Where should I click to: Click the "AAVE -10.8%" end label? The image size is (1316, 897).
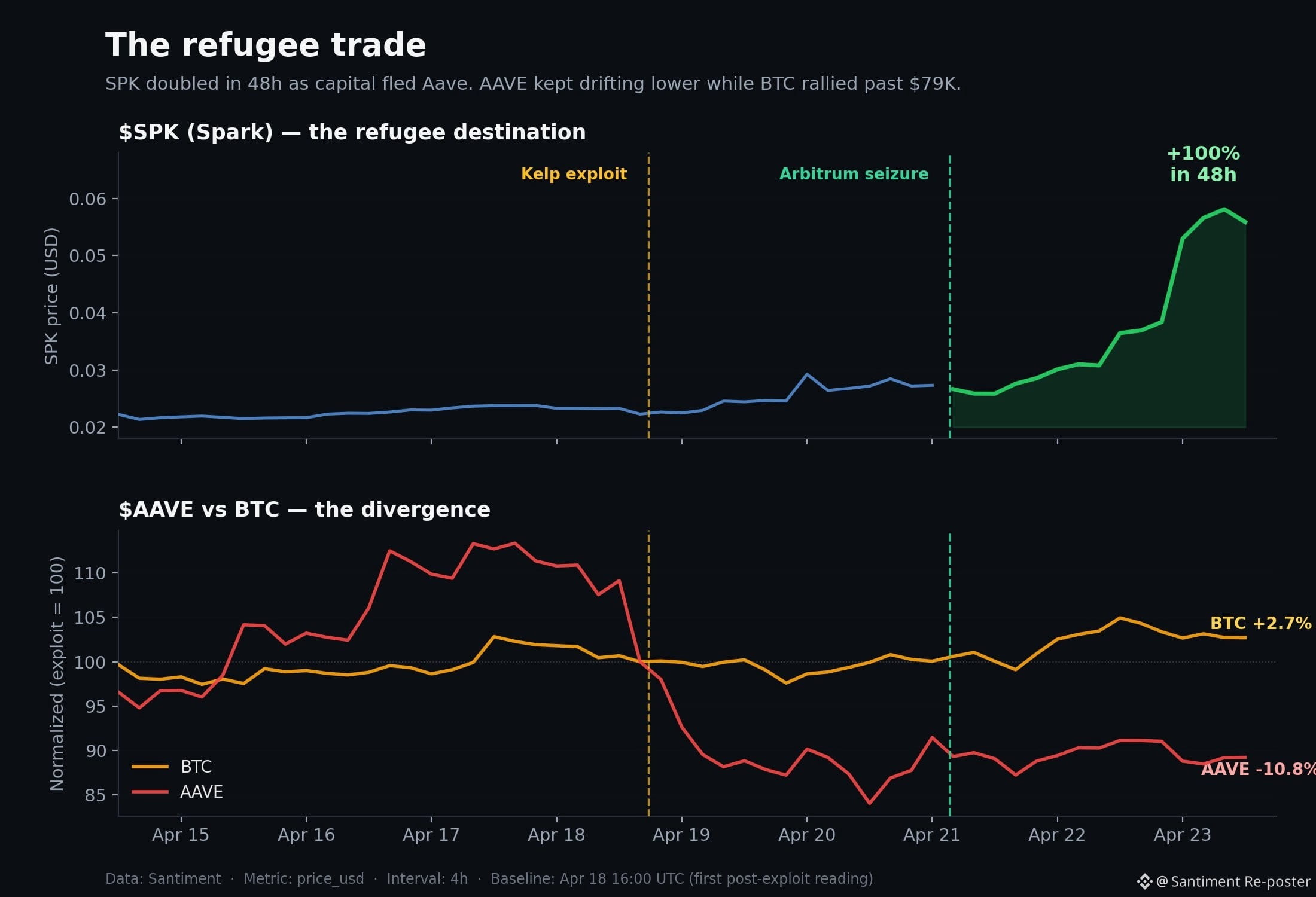coord(1258,770)
